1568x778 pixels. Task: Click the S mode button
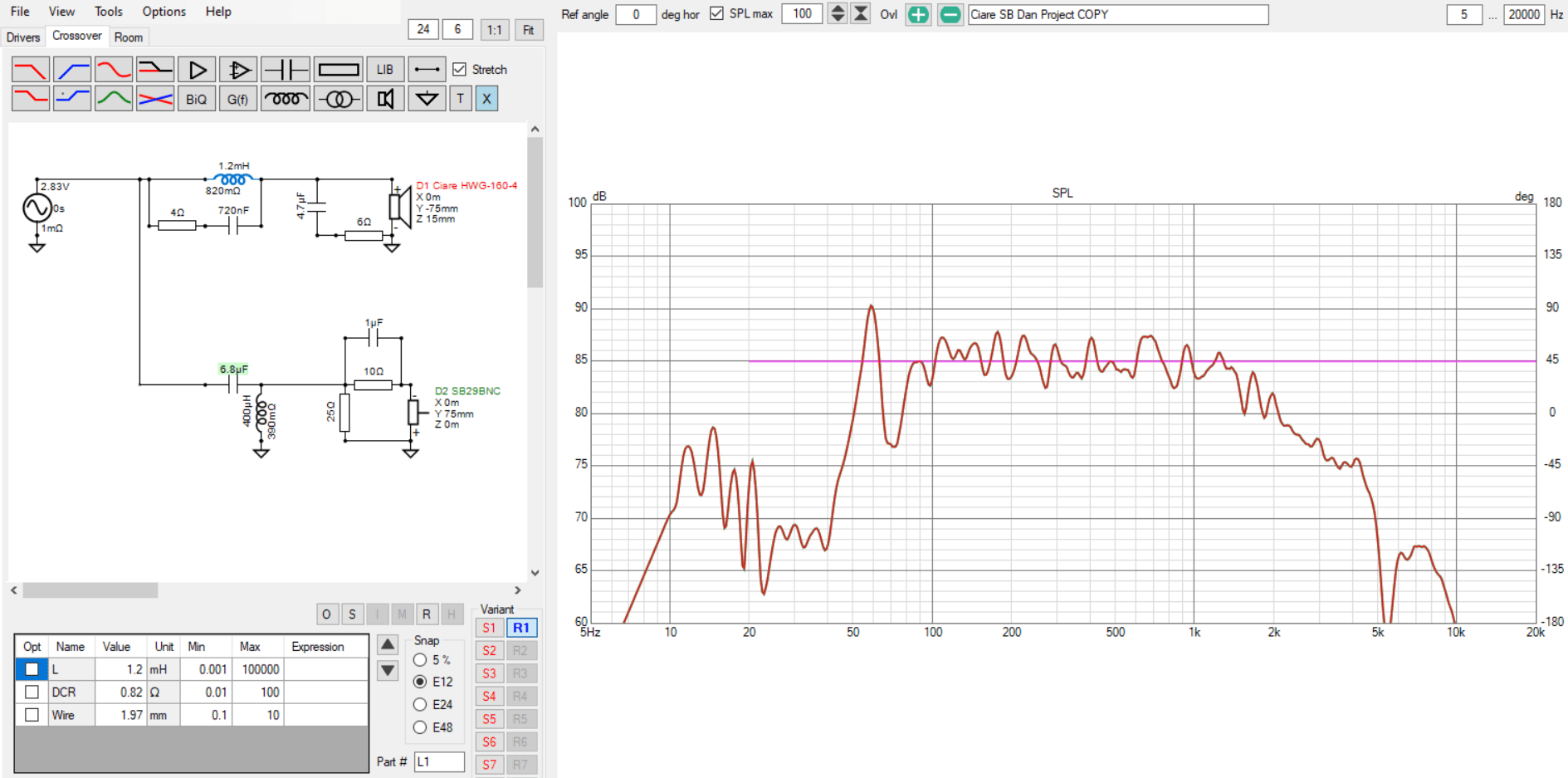coord(352,614)
